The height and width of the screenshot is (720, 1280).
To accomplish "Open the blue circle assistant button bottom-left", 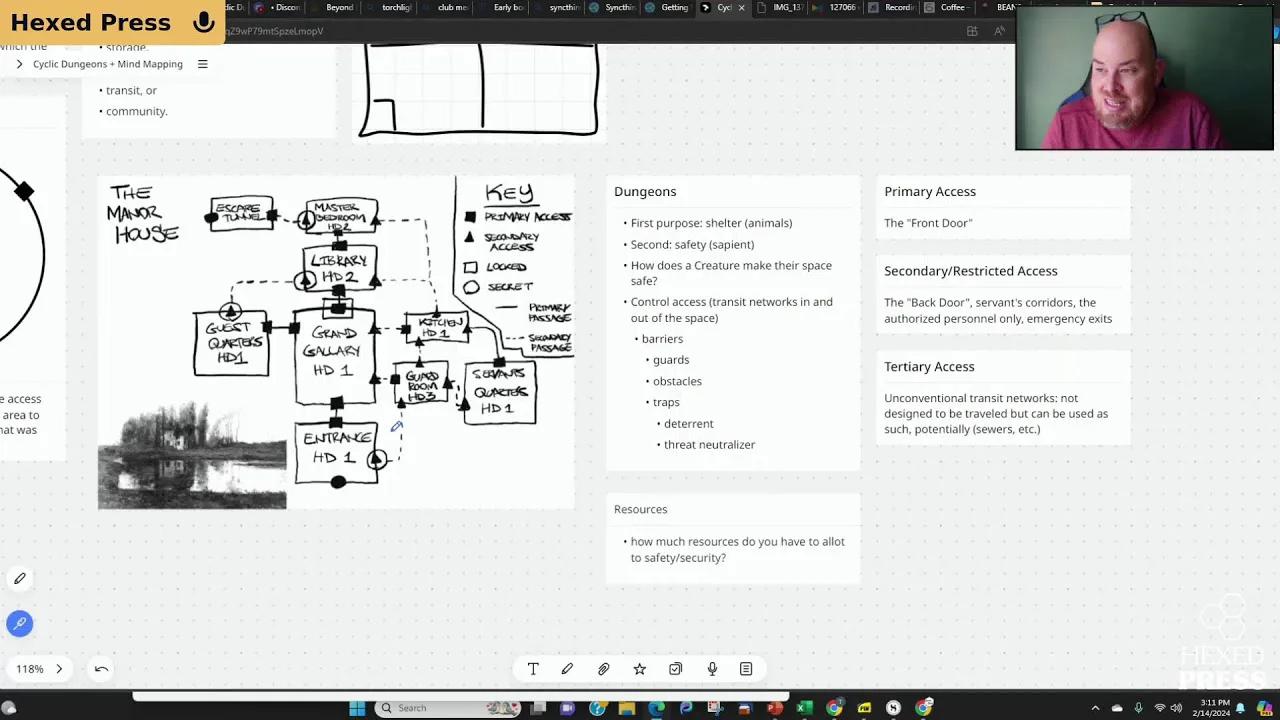I will coord(20,623).
